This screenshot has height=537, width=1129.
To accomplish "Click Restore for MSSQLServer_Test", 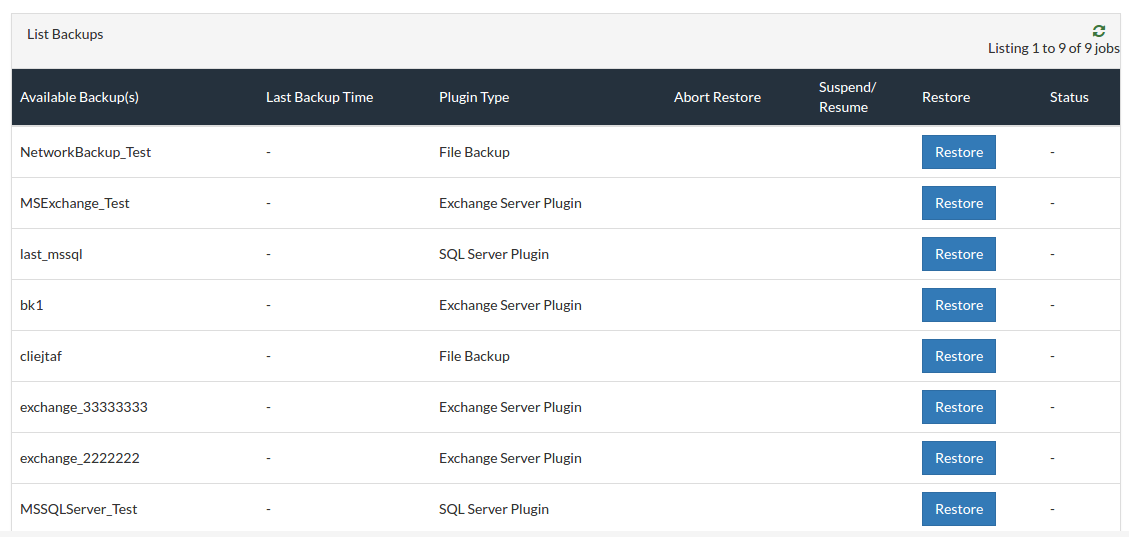I will 958,509.
